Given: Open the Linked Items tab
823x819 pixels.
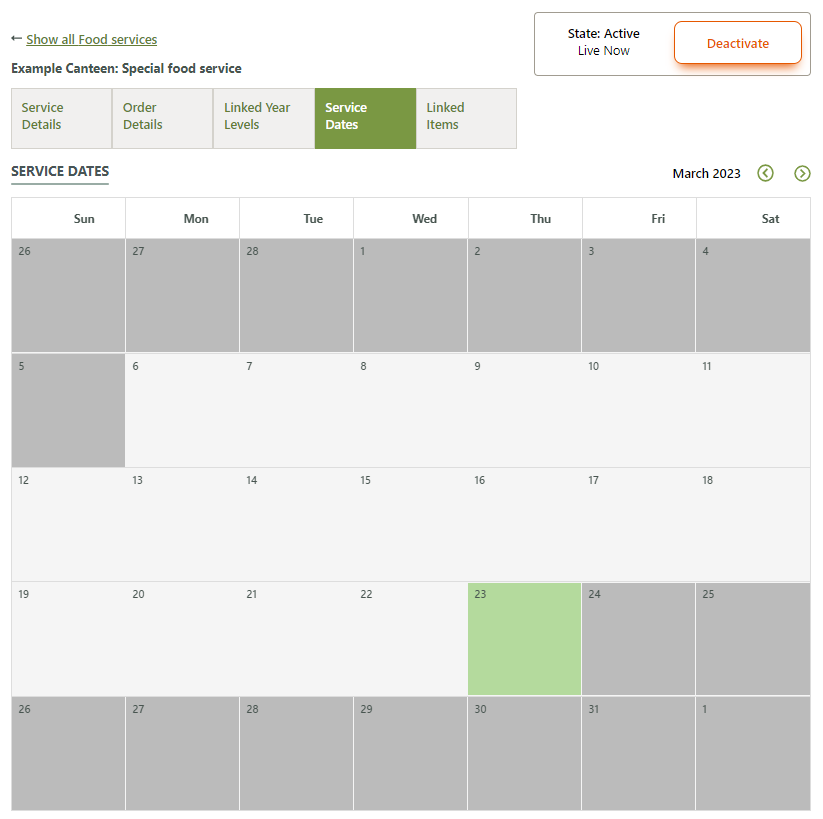Looking at the screenshot, I should pos(466,118).
